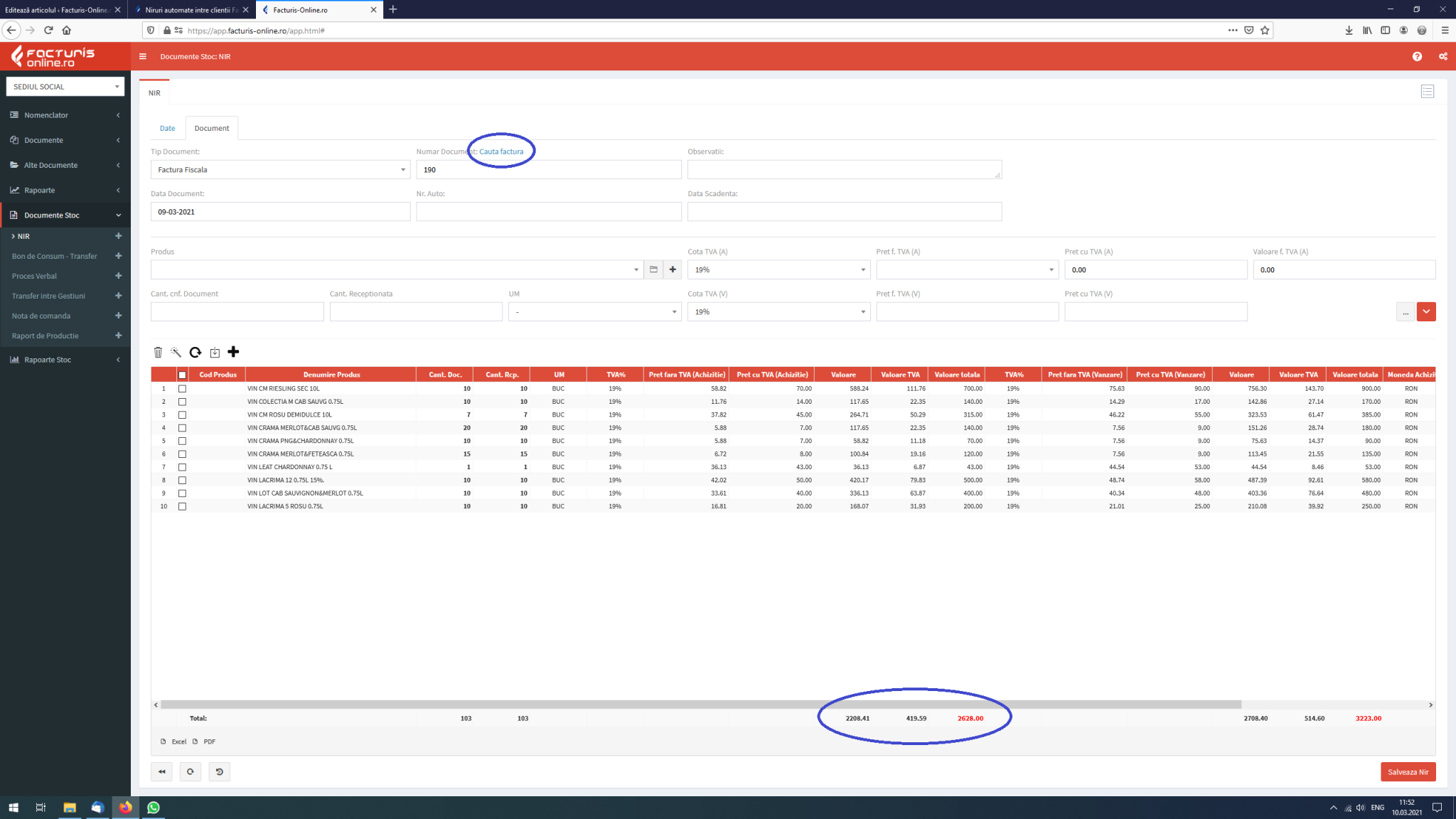Click the Data Document field 09-03-2021
Viewport: 1456px width, 819px height.
(280, 212)
